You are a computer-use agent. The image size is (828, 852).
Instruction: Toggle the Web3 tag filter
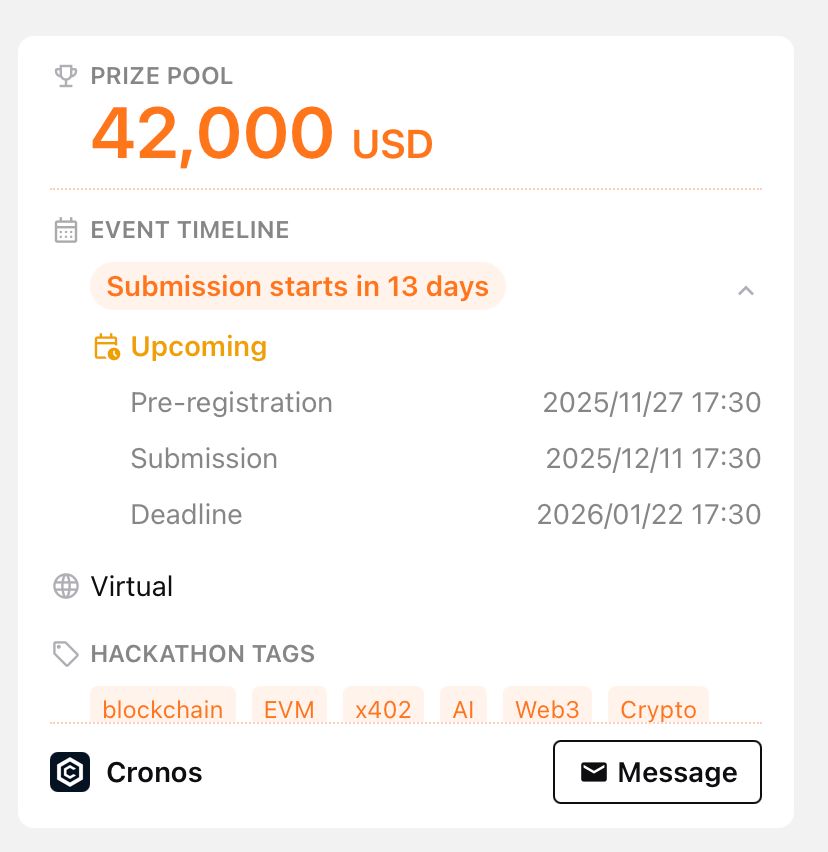pyautogui.click(x=547, y=709)
